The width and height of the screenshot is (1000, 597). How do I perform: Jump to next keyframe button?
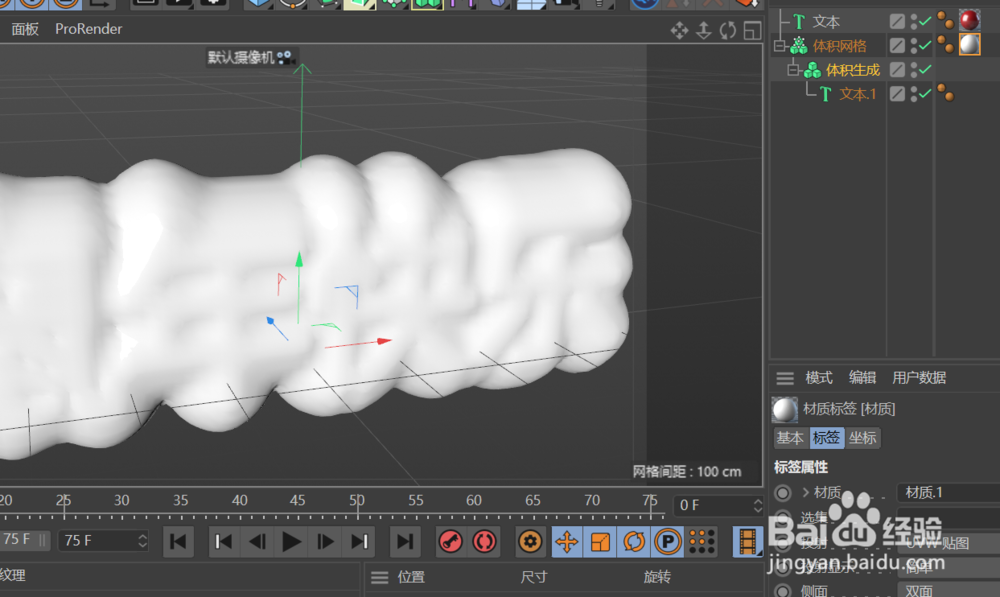coord(360,542)
